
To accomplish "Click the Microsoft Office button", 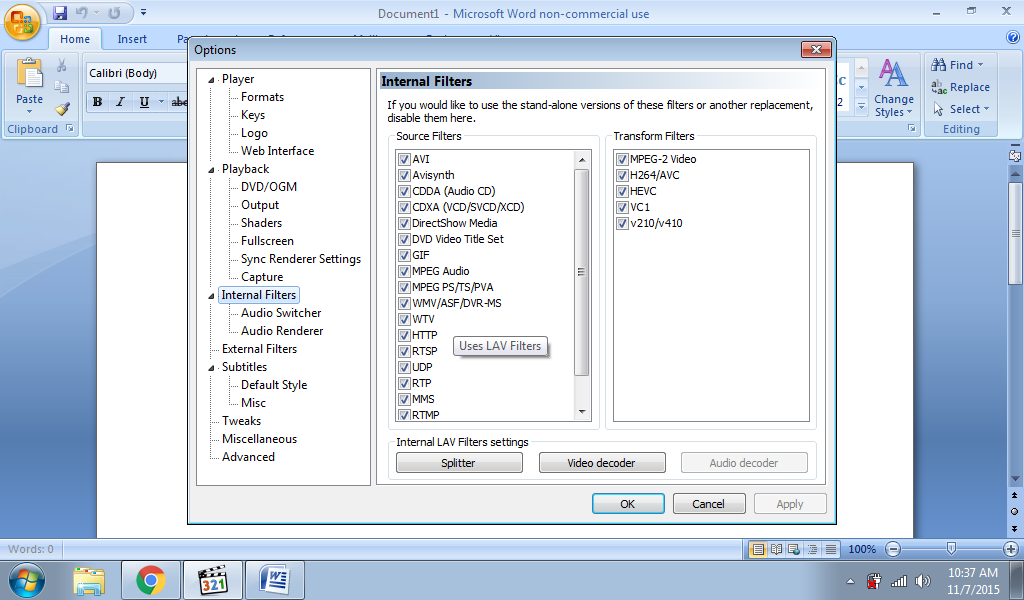I will pyautogui.click(x=22, y=22).
